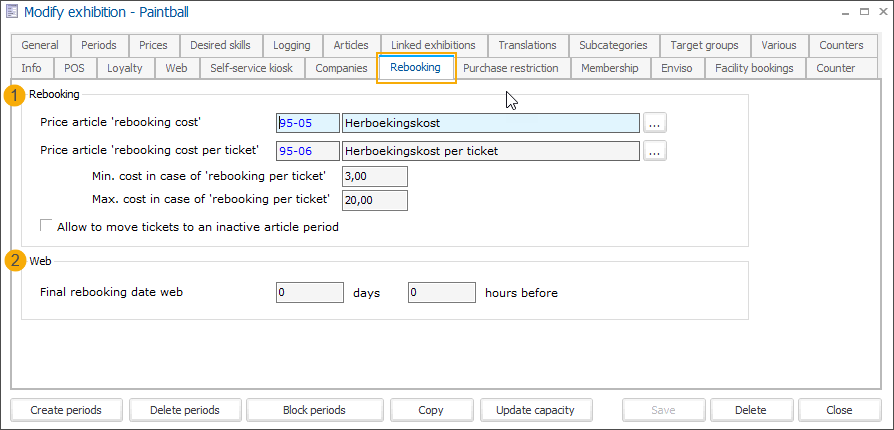
Task: Click the "Price article 'rebooking cost'" label
Action: 121,121
